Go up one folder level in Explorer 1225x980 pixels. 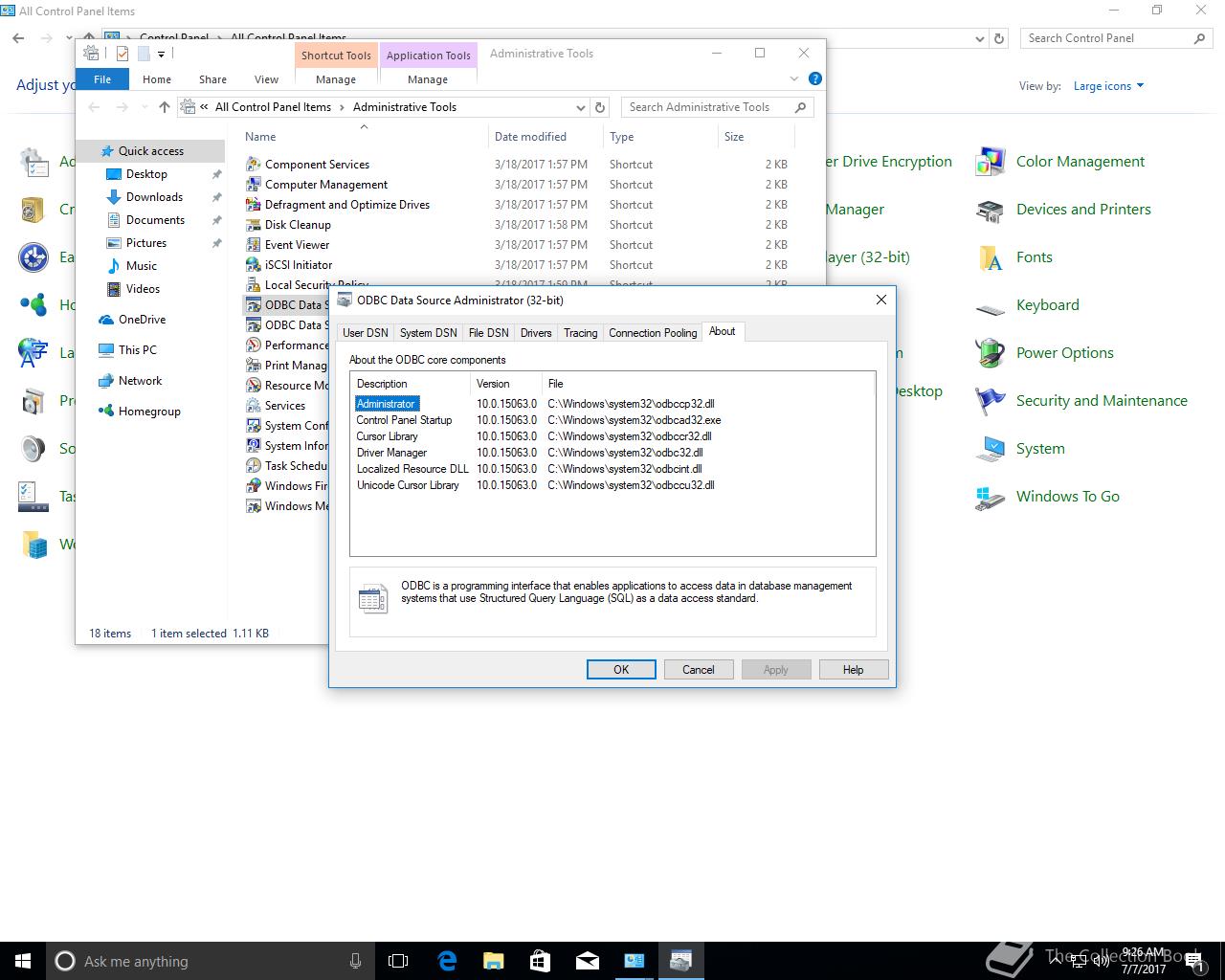[x=164, y=107]
